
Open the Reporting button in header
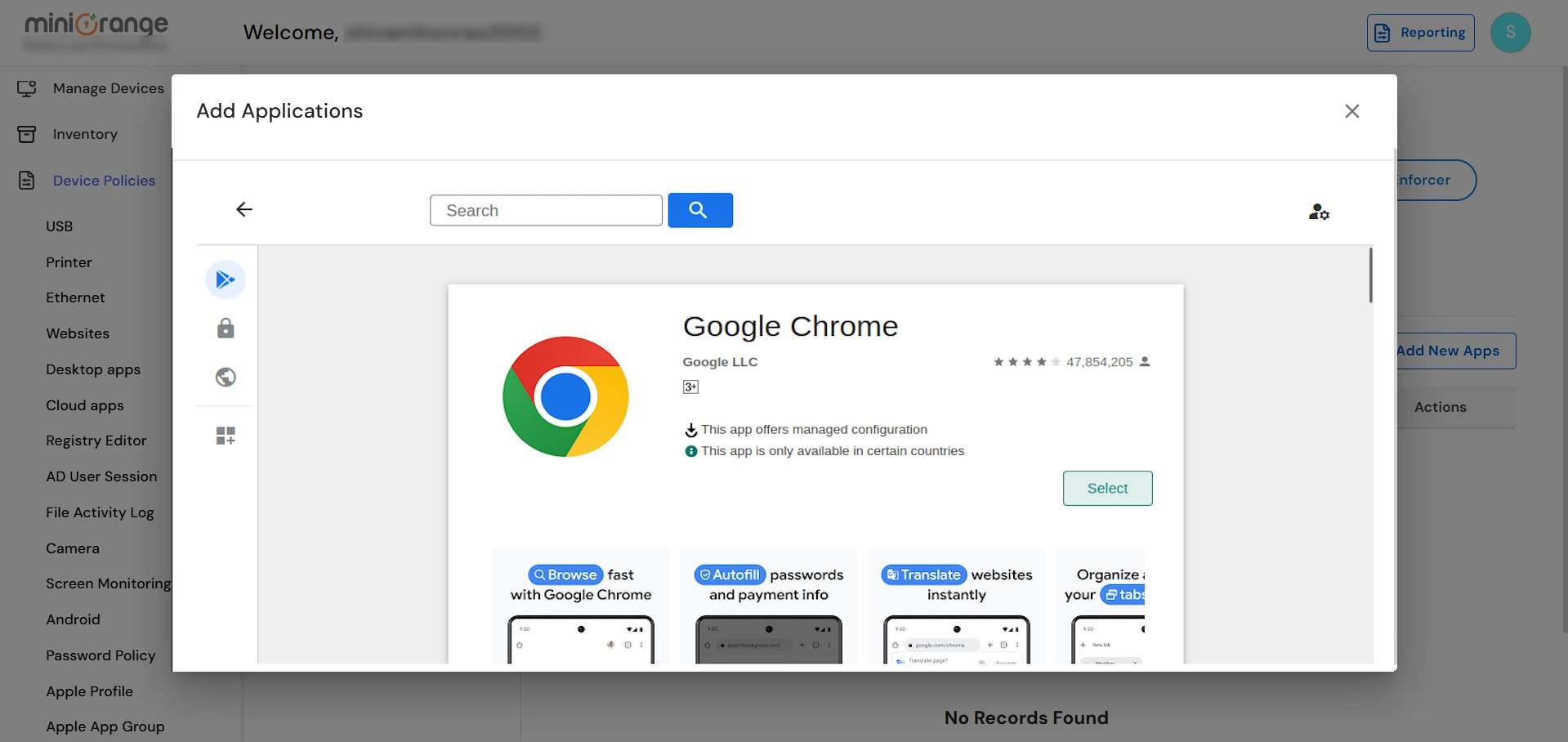click(x=1420, y=33)
